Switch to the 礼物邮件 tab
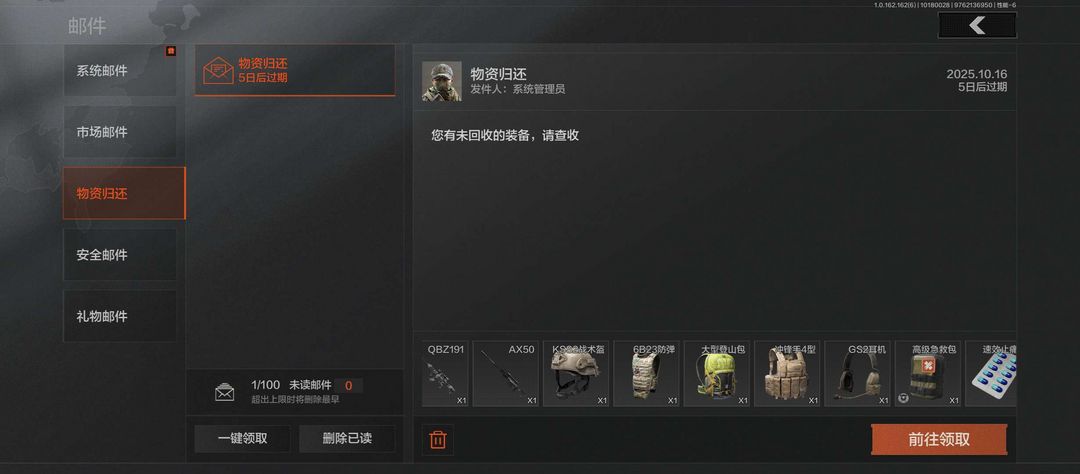Viewport: 1080px width, 474px height. 120,316
